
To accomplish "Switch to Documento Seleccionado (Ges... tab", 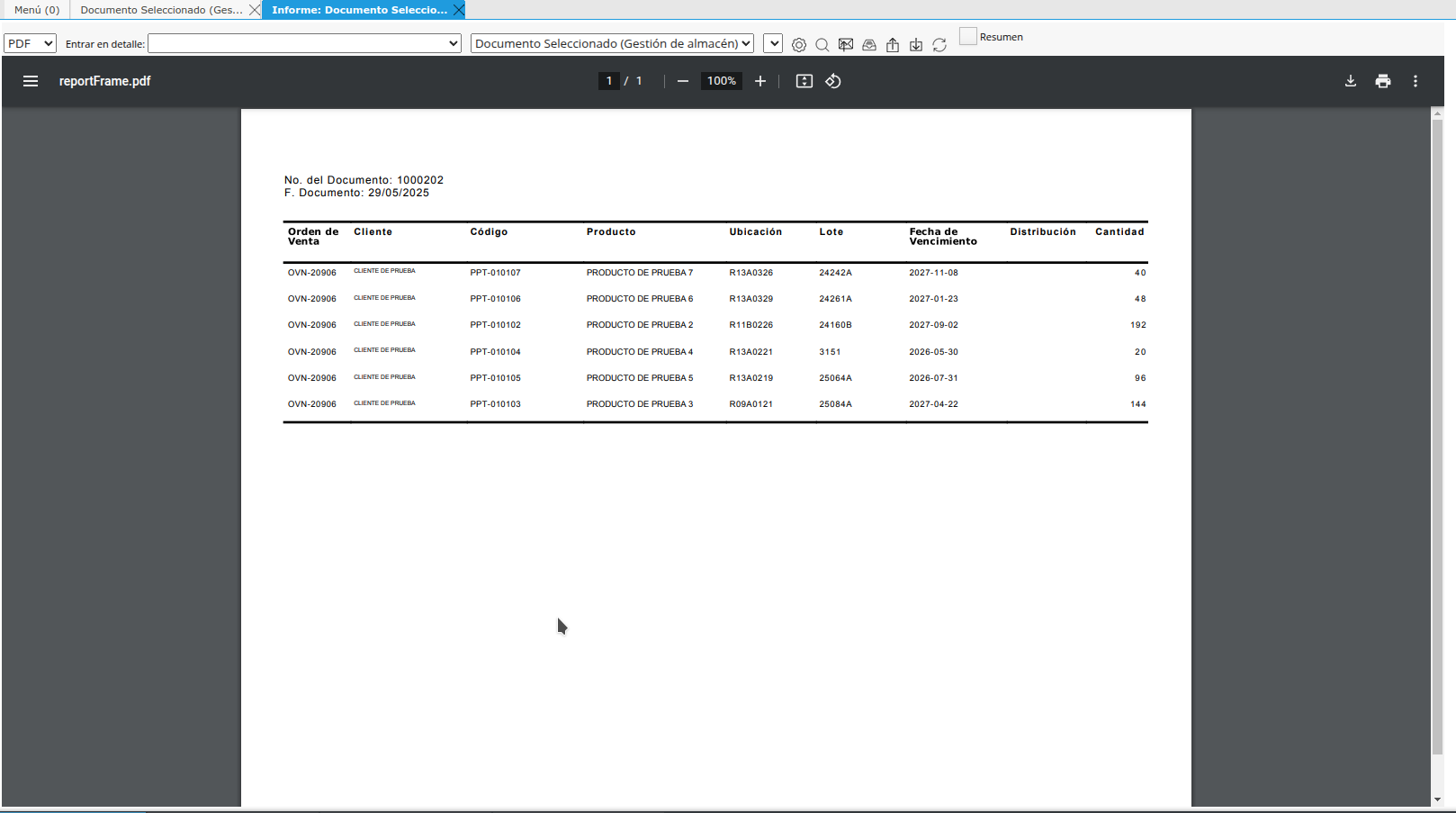I will [x=161, y=10].
